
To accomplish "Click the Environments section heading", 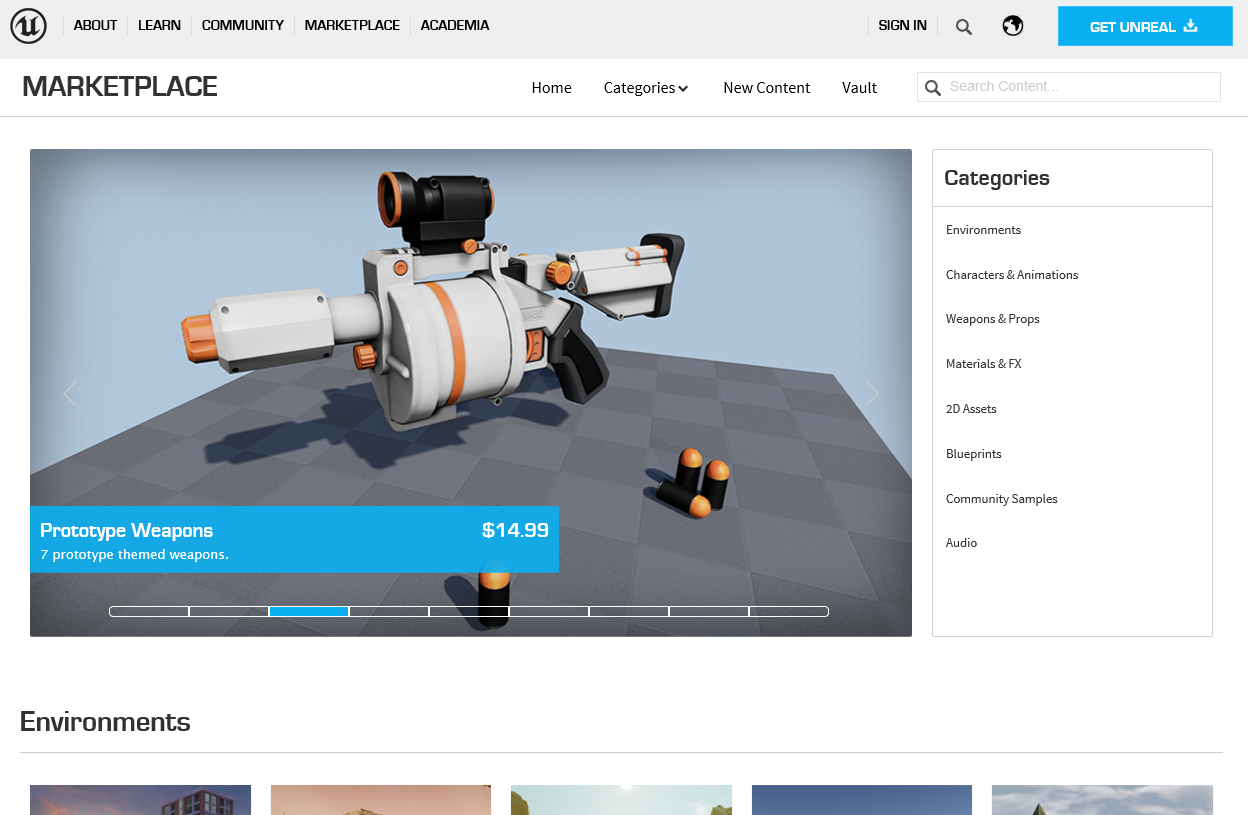I will [x=105, y=722].
